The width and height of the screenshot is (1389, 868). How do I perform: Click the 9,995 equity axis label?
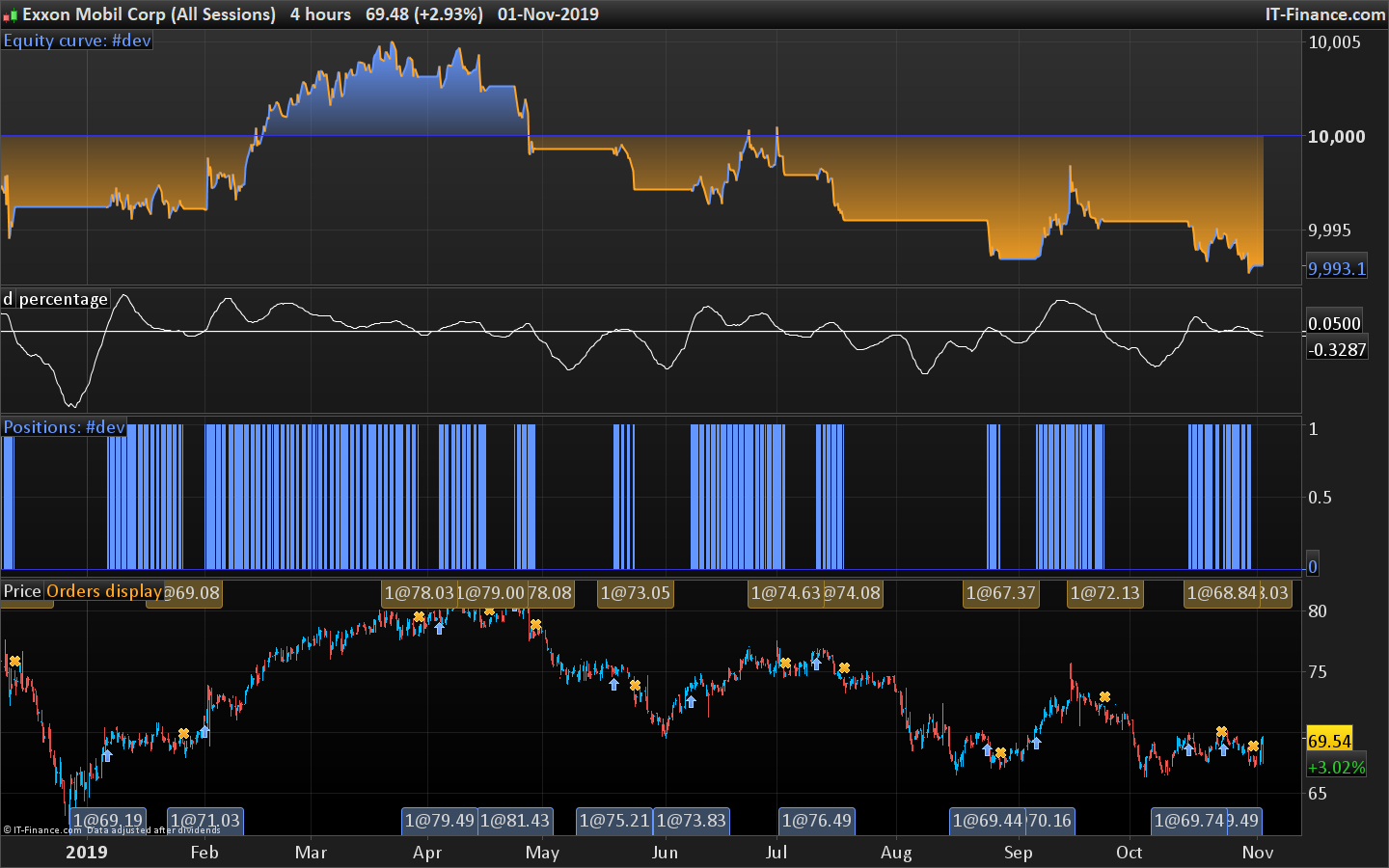(x=1329, y=230)
